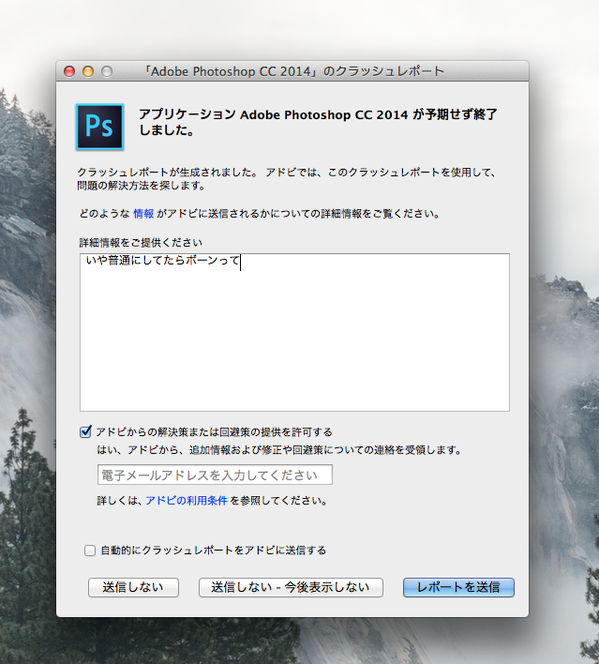Uncheck アドビからの解決策または回避策の提供を許可する checkbox
Viewport: 599px width, 664px height.
(x=86, y=432)
